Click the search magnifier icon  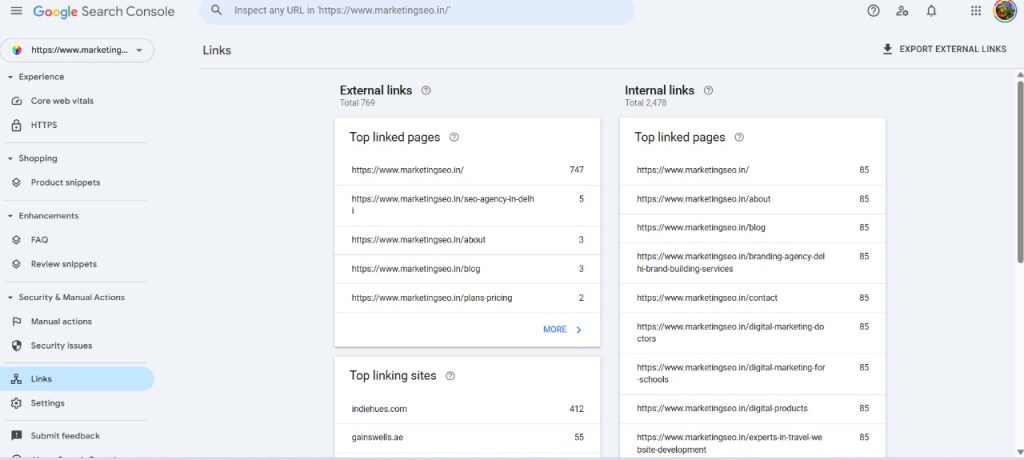click(x=217, y=10)
